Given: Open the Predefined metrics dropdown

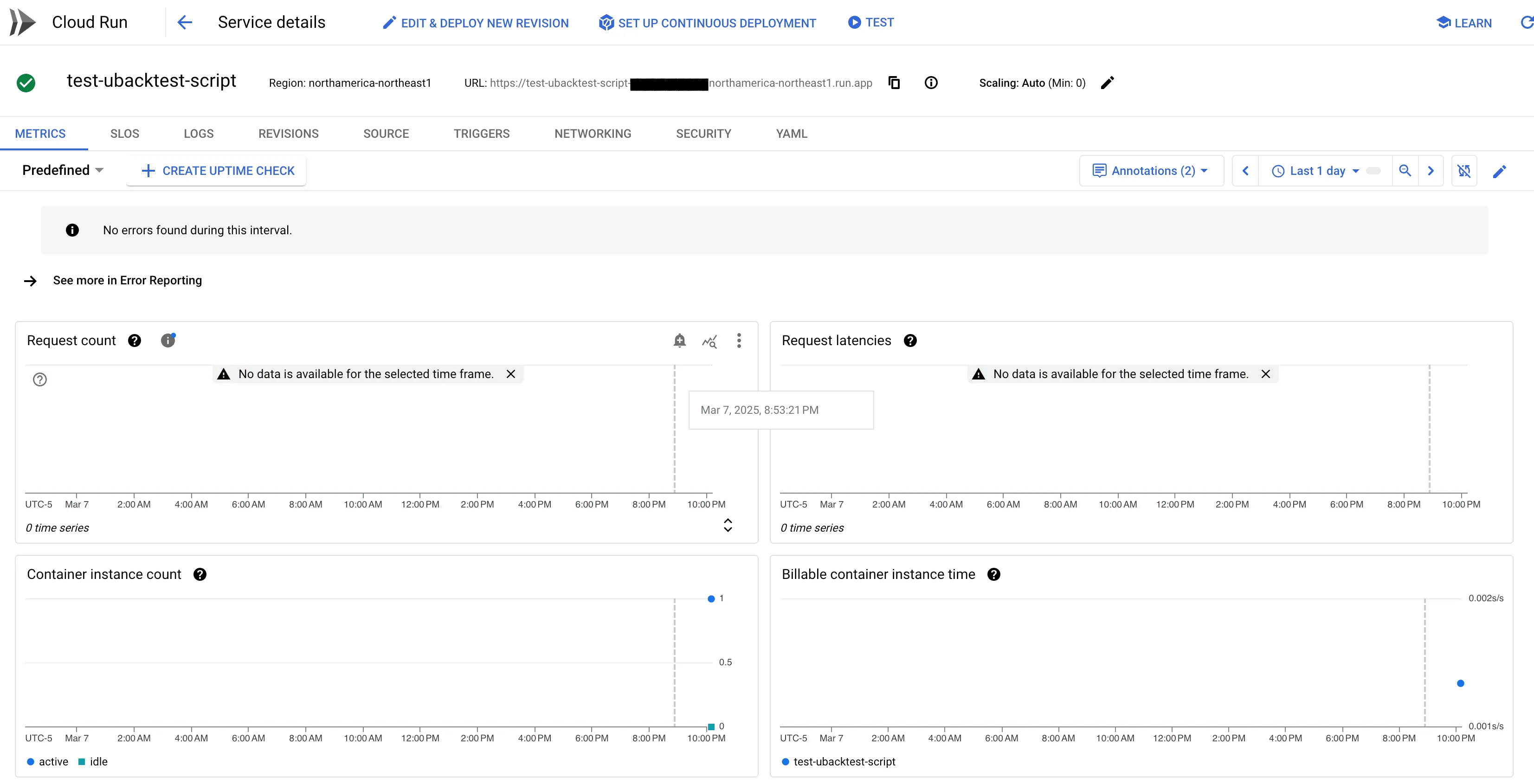Looking at the screenshot, I should [x=63, y=170].
